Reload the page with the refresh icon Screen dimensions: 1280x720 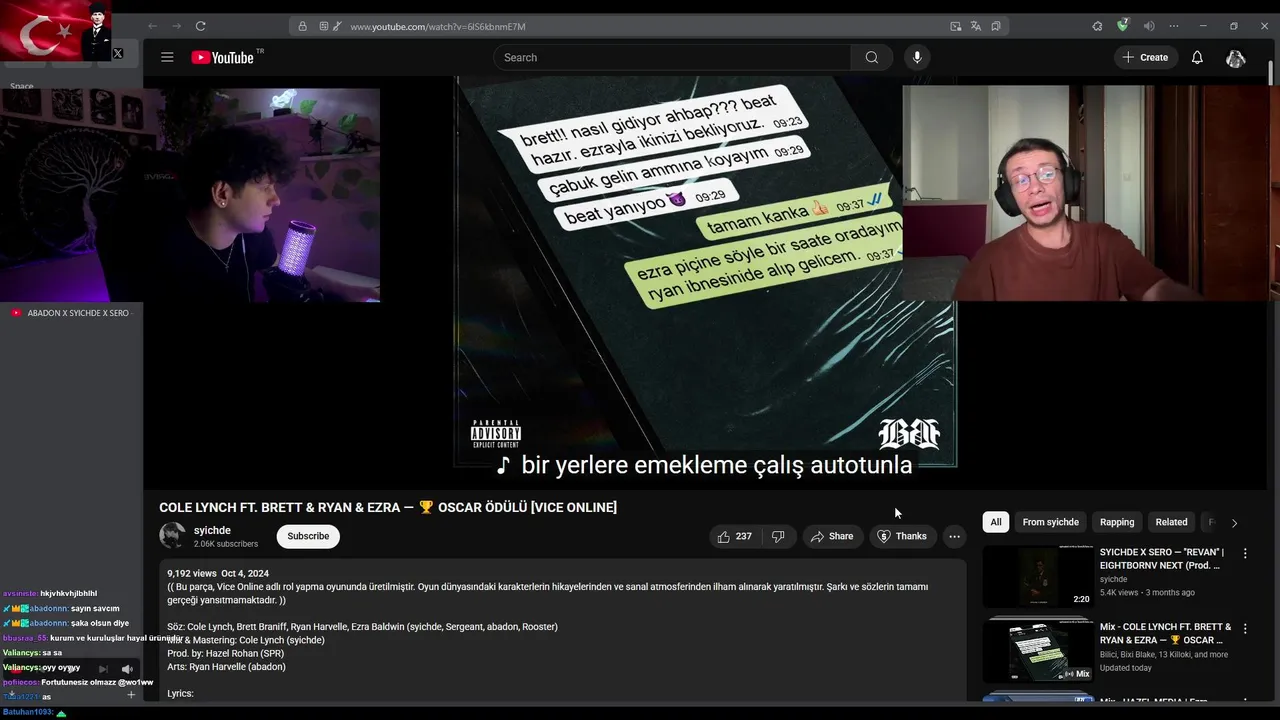[200, 26]
